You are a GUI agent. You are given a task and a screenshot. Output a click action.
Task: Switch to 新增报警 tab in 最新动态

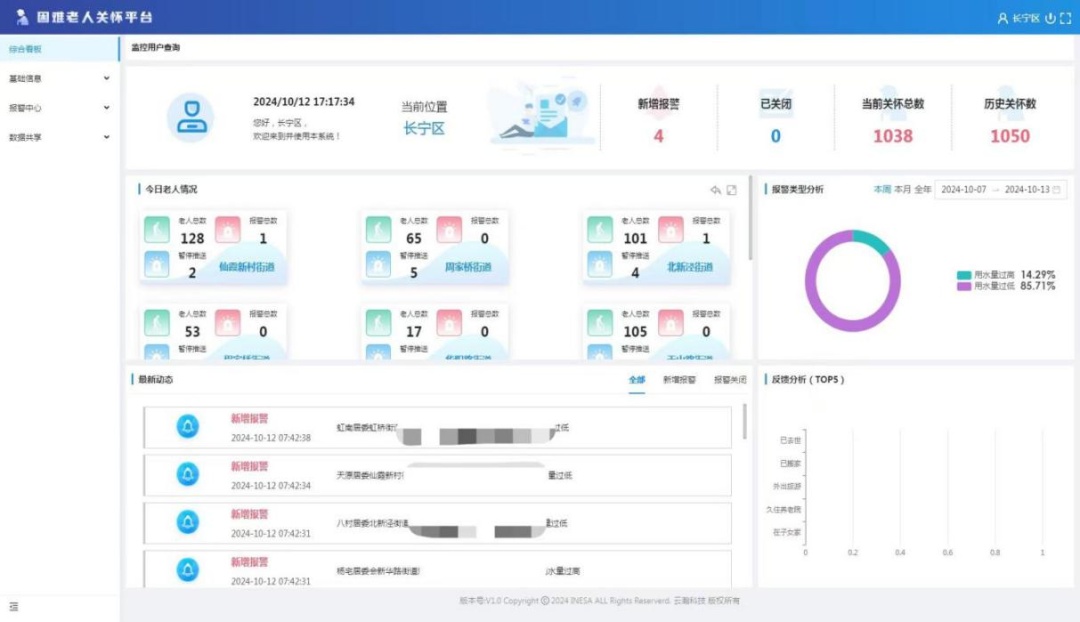tap(679, 380)
